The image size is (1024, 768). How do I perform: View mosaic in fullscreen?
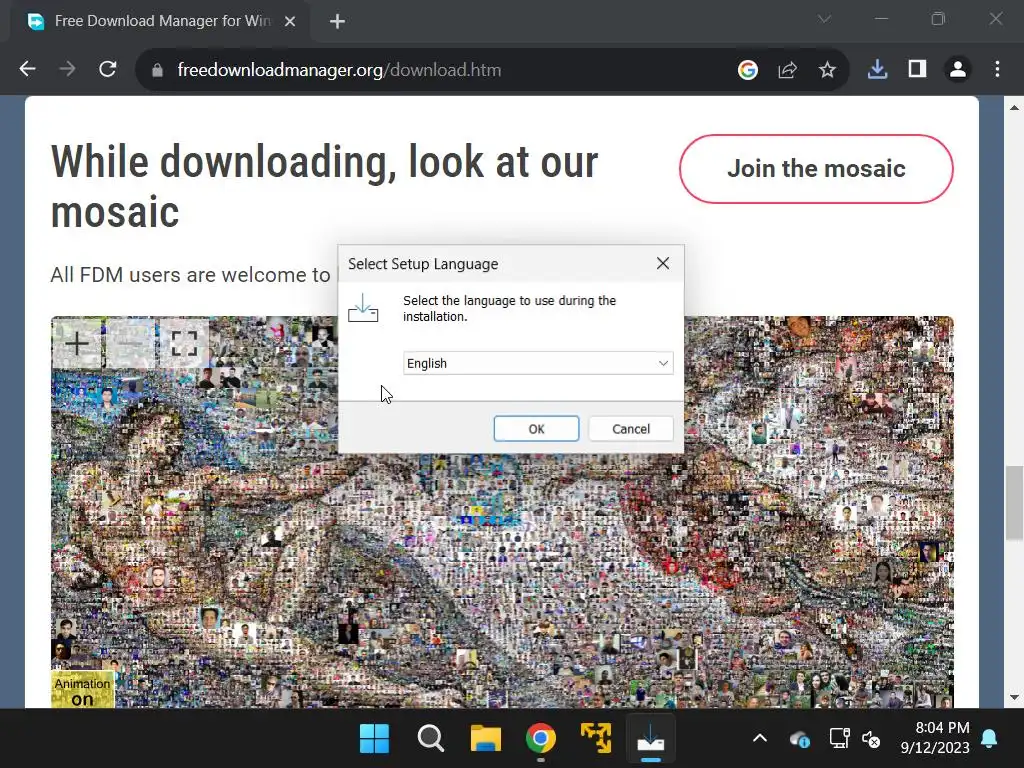click(184, 343)
